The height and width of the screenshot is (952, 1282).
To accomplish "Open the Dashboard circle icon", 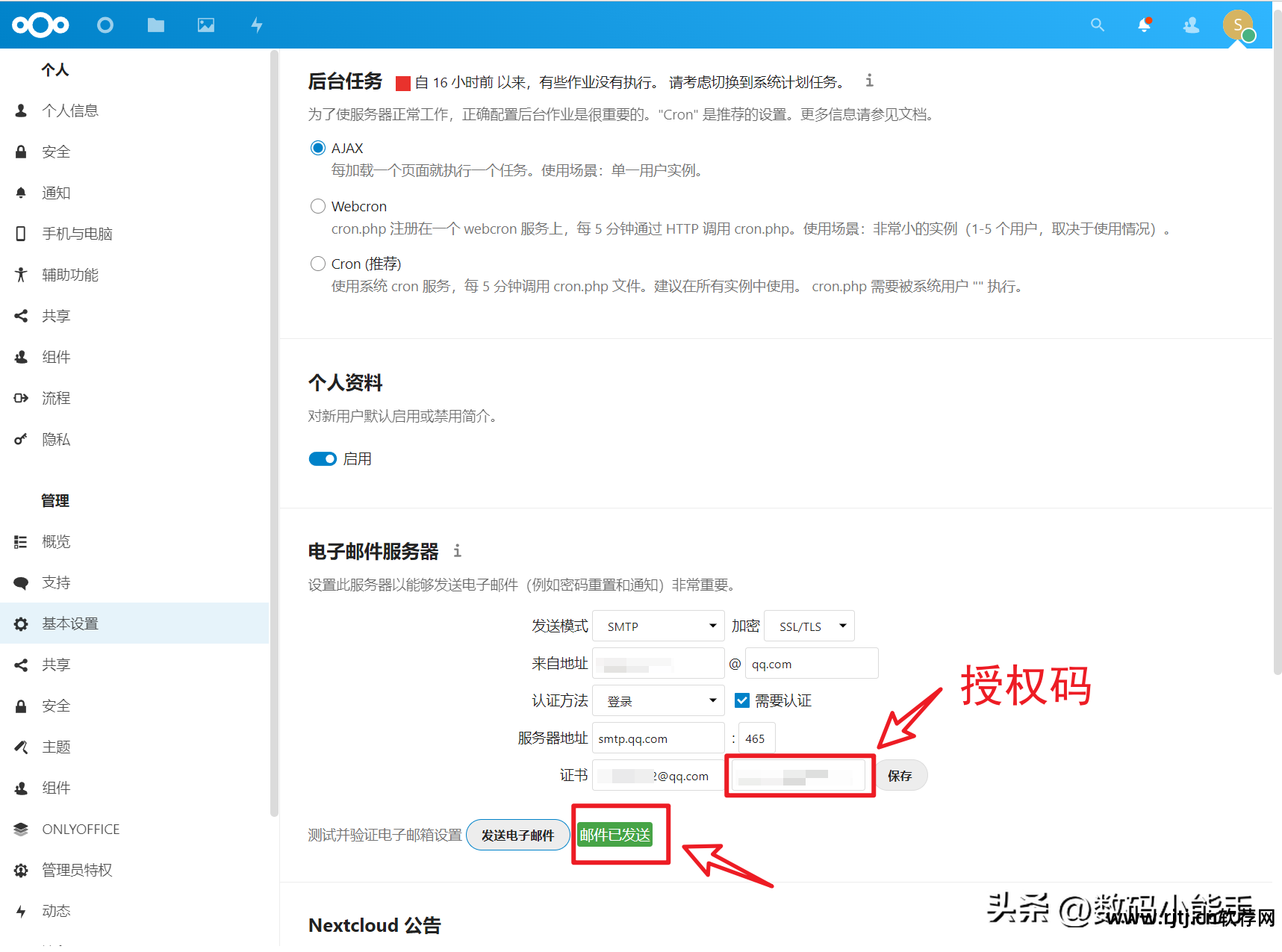I will [105, 25].
